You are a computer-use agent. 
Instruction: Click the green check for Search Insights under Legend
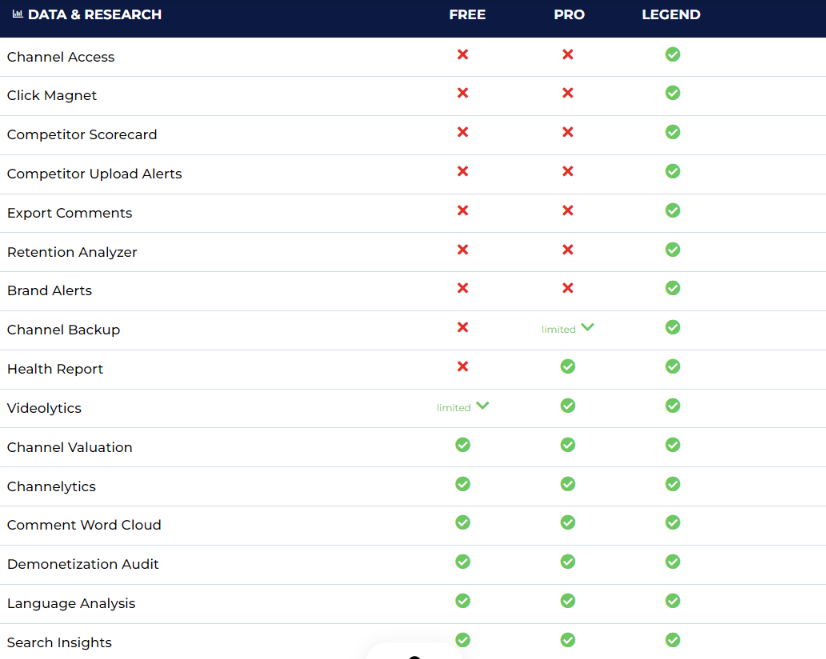672,640
